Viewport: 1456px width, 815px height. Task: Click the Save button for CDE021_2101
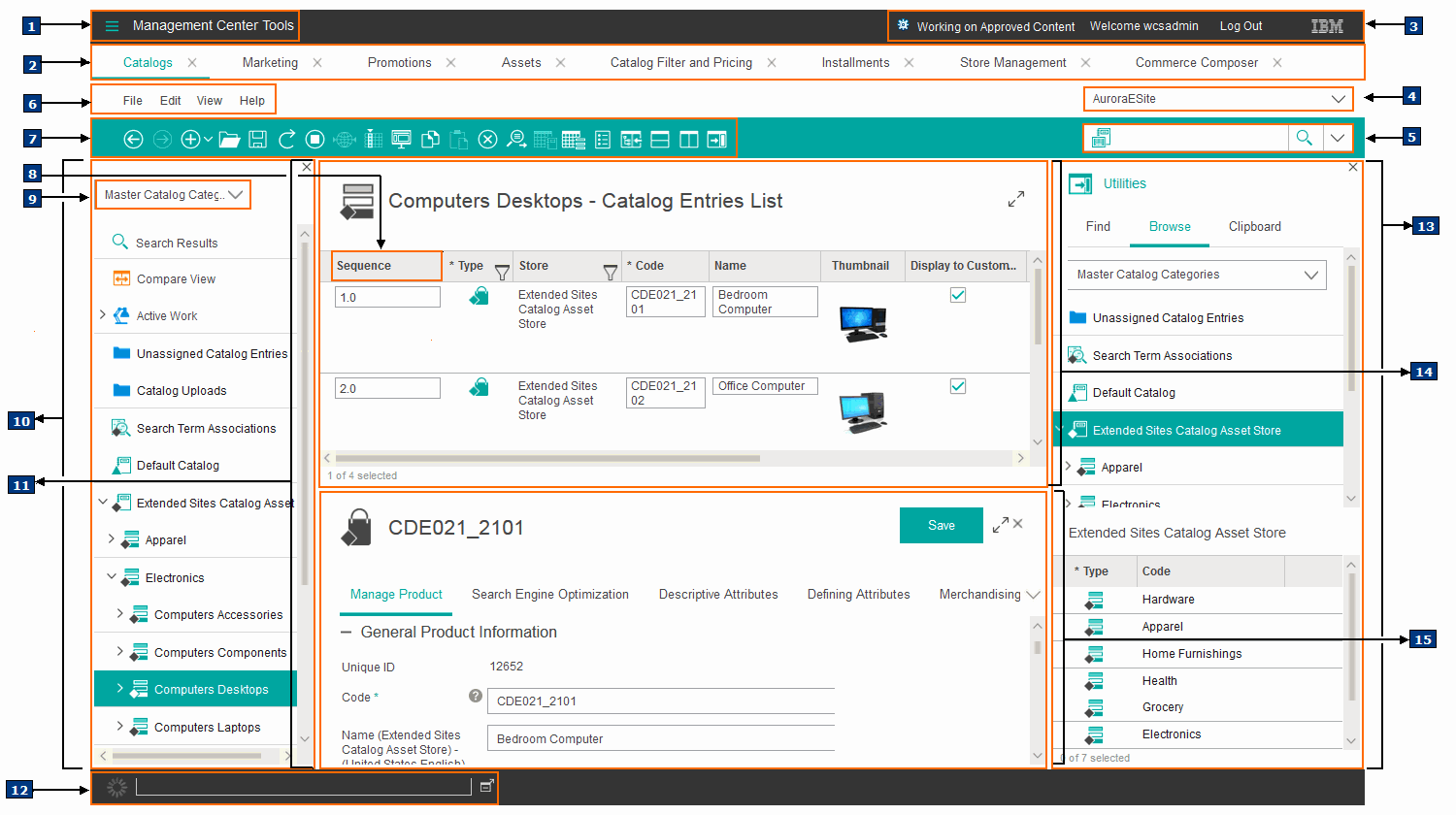click(942, 525)
